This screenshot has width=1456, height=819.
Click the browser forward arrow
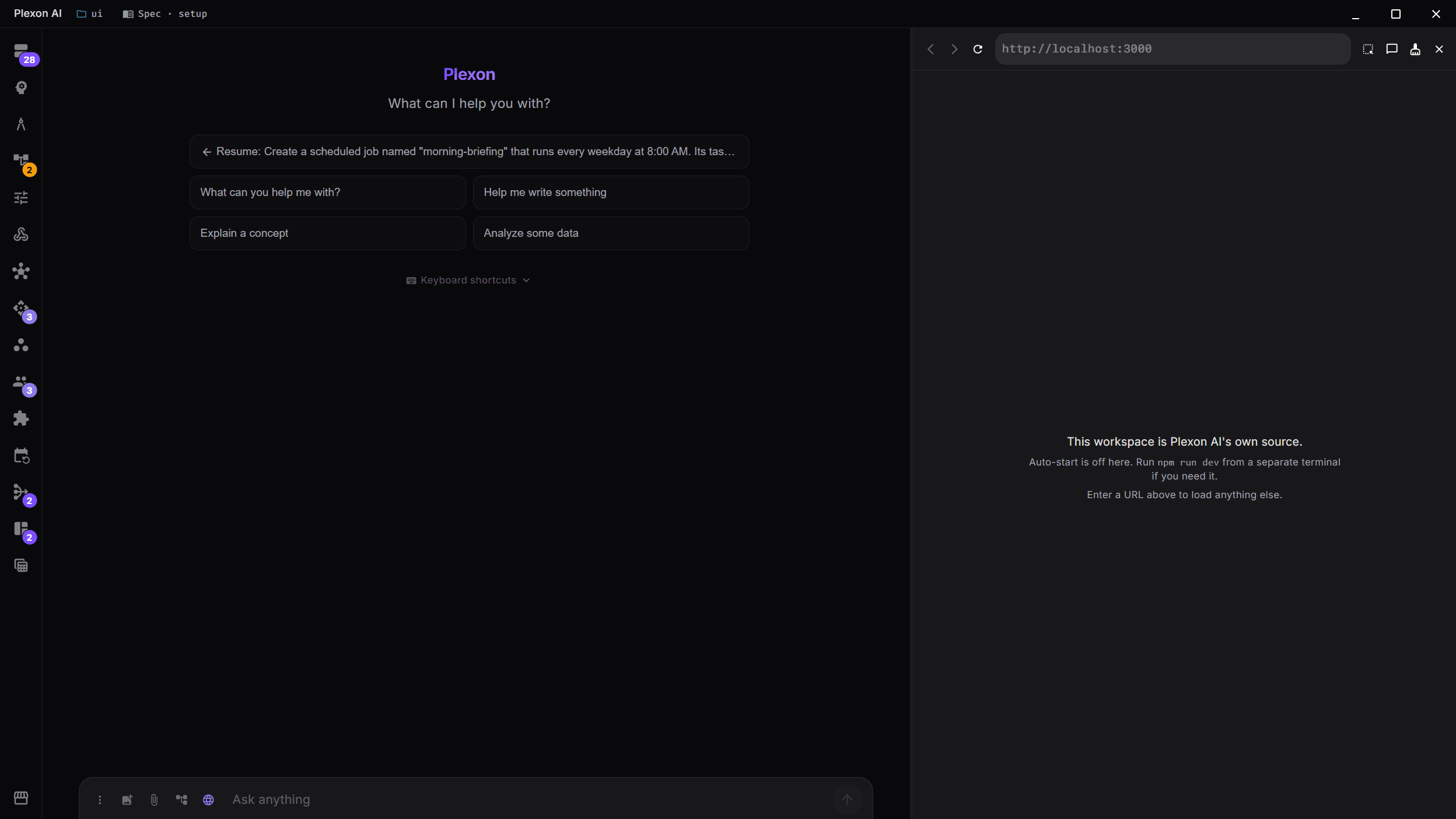954,49
